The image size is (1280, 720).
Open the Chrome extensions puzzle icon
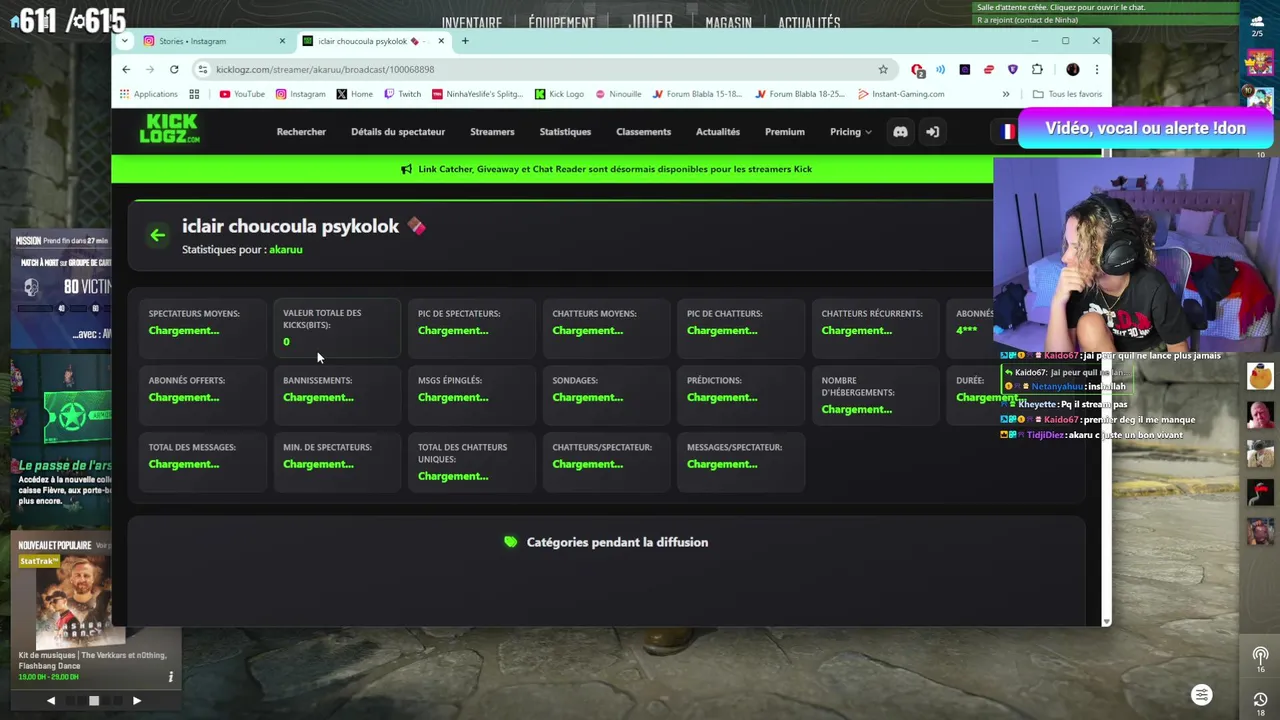[x=1037, y=69]
